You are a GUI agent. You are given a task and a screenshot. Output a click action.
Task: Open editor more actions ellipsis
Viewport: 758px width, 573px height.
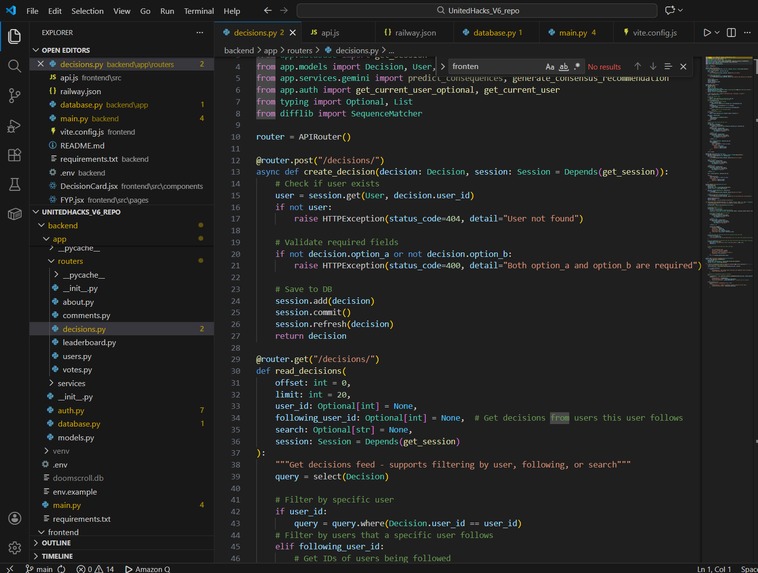click(x=747, y=32)
